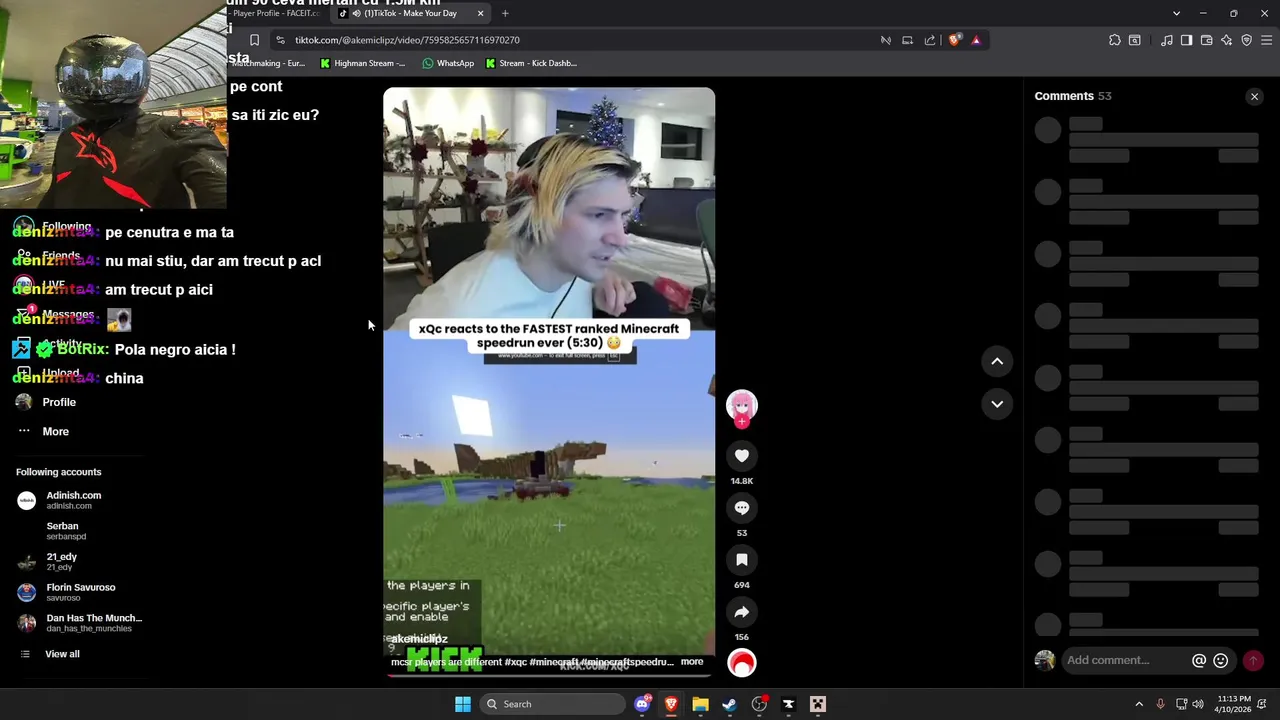
Task: Open Highman Stream bookmark
Action: click(x=362, y=63)
